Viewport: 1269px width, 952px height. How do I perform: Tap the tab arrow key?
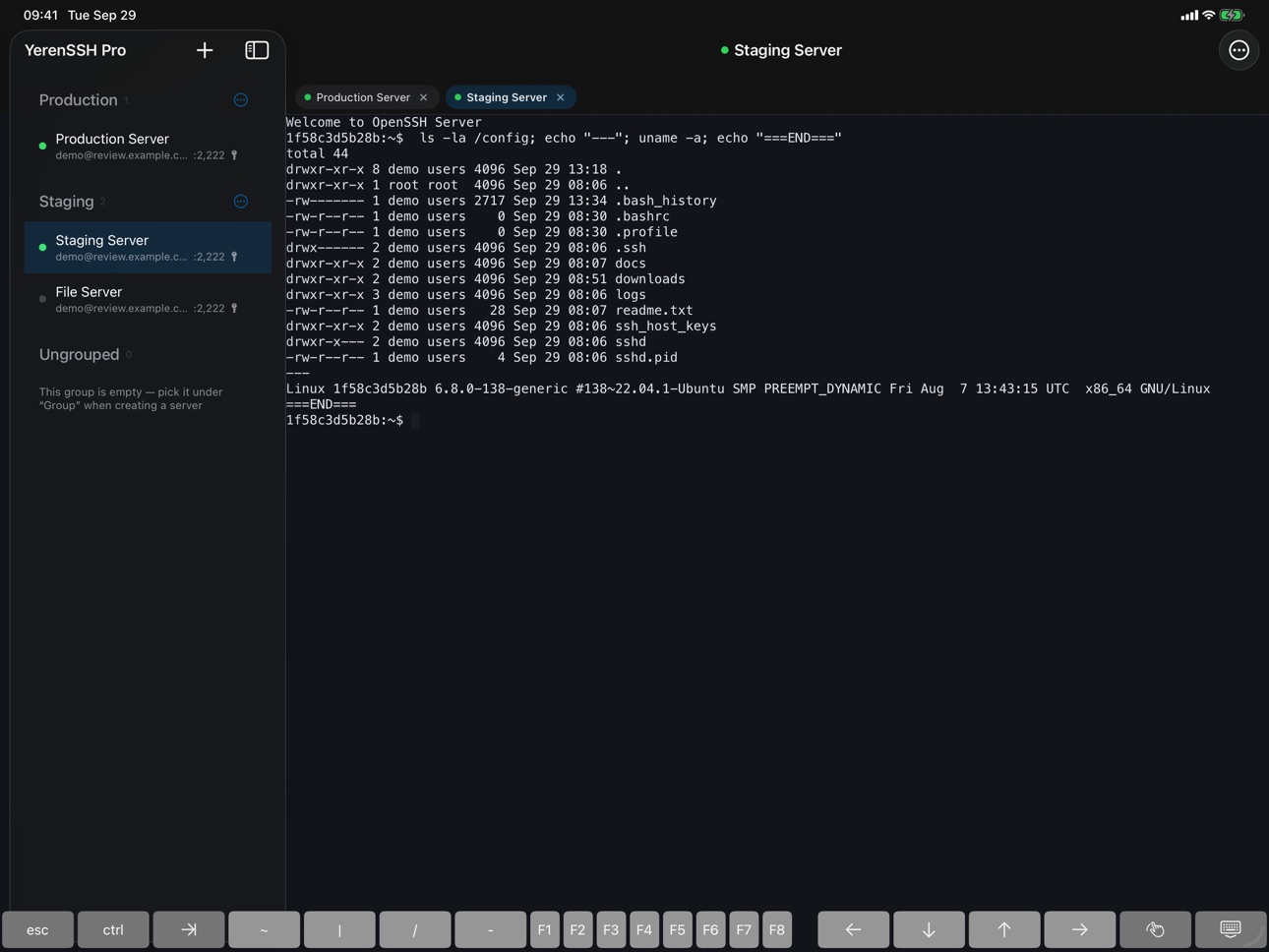(x=189, y=929)
